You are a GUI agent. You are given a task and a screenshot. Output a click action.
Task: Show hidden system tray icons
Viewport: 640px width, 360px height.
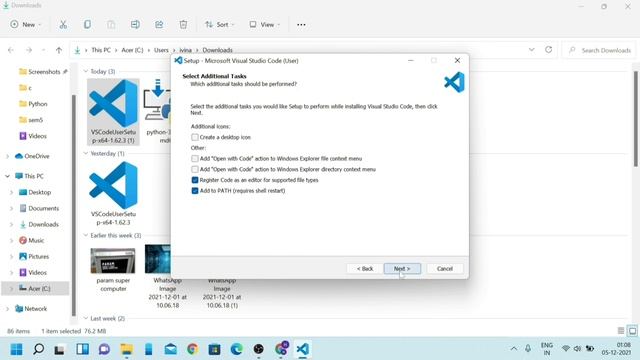tap(514, 349)
